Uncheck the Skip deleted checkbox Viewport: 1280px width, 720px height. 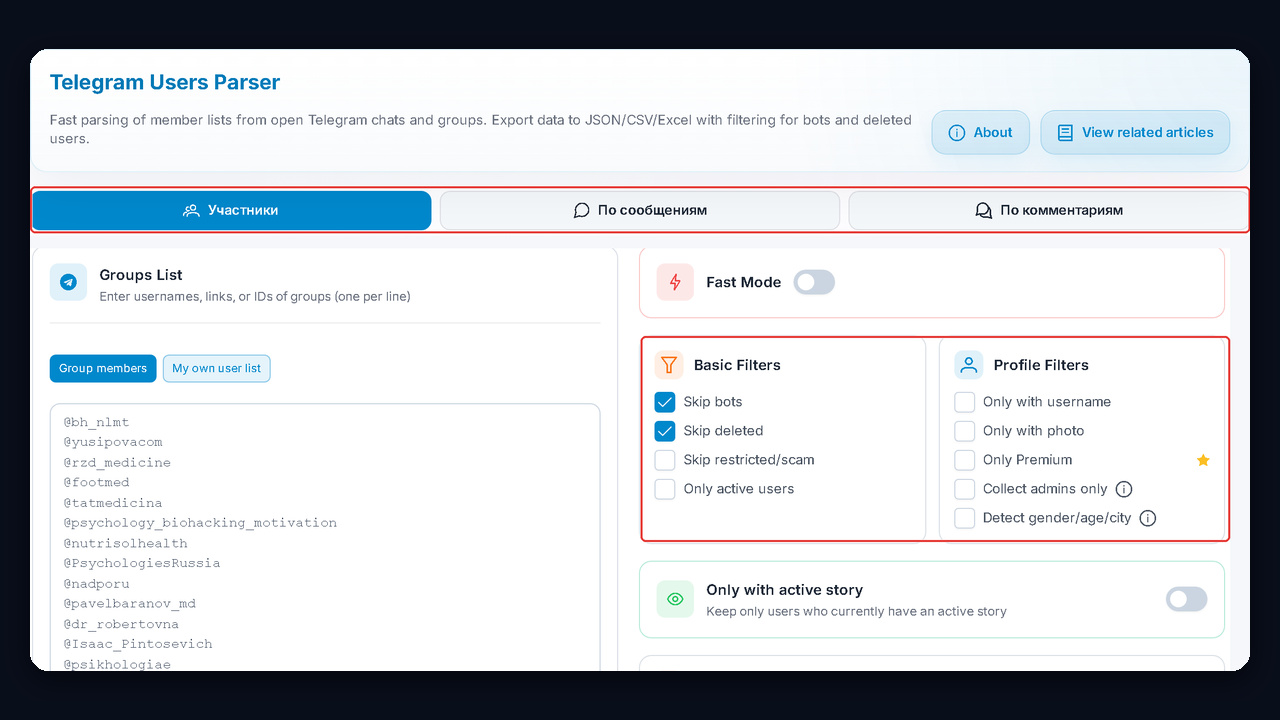pos(665,431)
